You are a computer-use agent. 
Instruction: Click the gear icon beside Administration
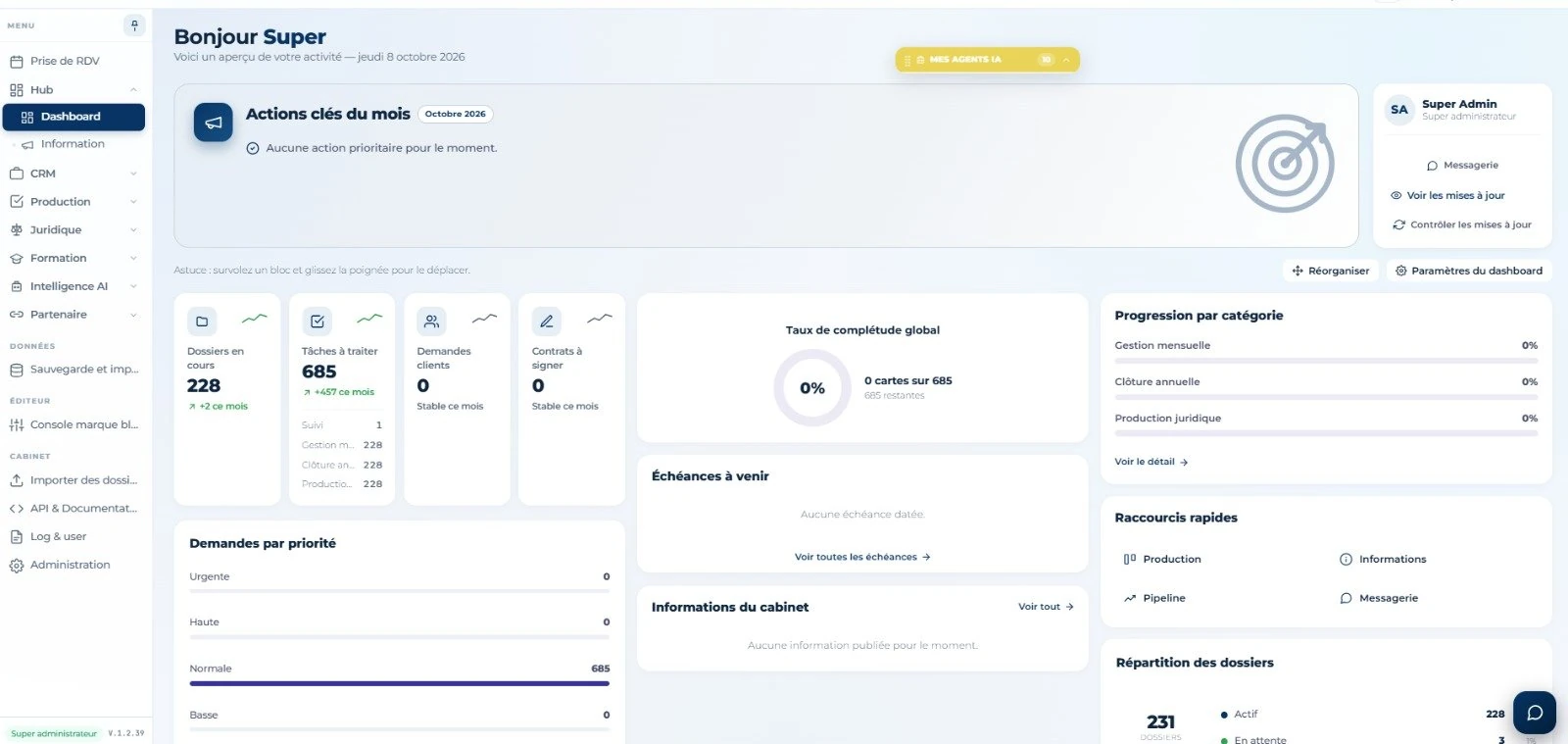coord(17,566)
